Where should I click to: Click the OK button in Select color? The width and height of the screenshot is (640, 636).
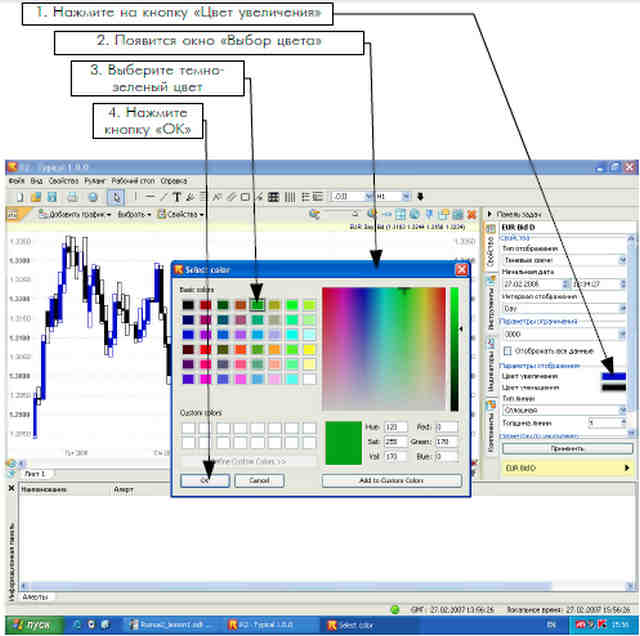pos(205,480)
